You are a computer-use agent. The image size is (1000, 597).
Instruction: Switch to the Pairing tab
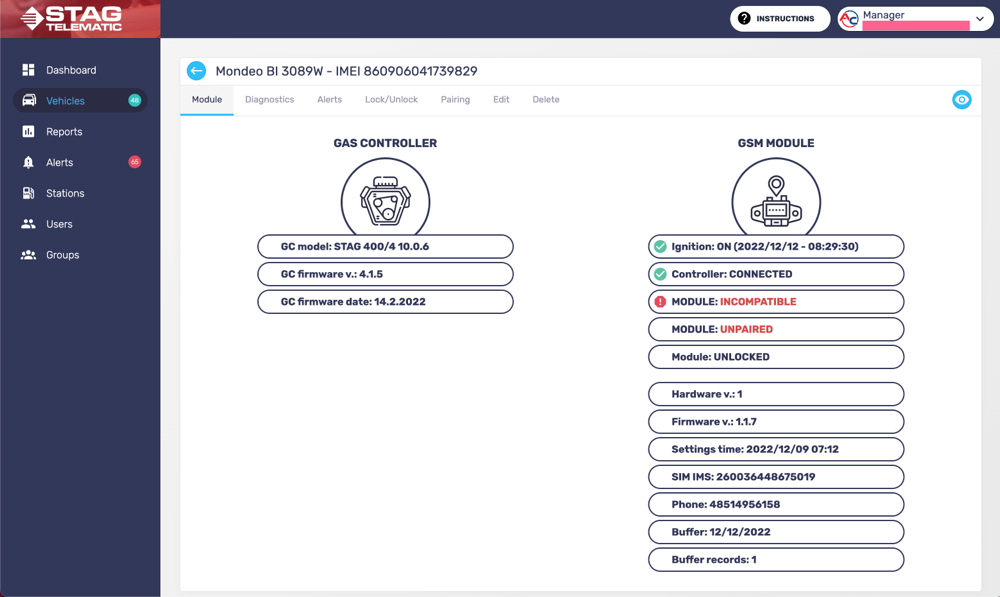(455, 100)
